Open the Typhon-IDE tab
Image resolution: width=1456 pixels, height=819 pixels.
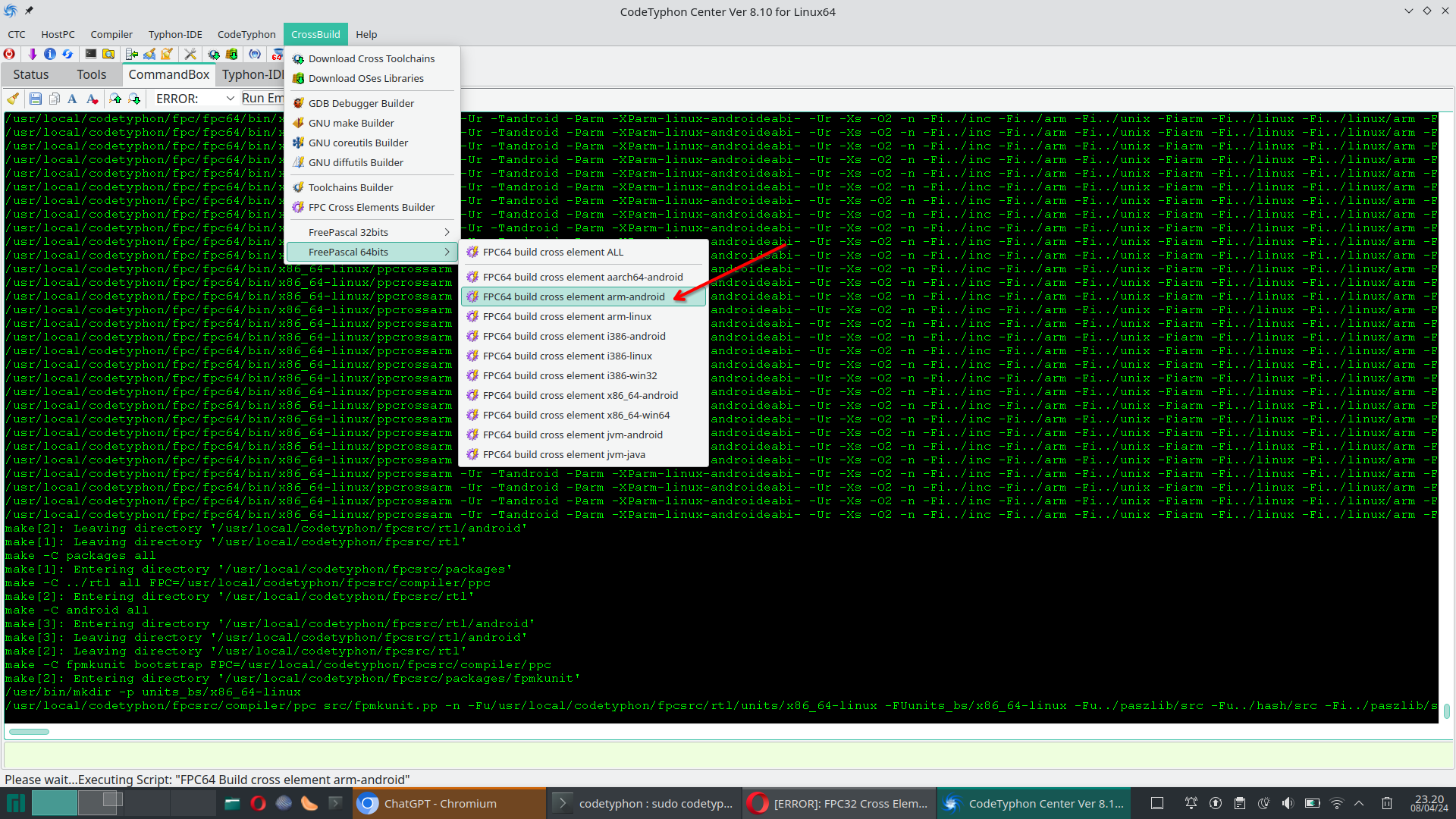point(252,74)
